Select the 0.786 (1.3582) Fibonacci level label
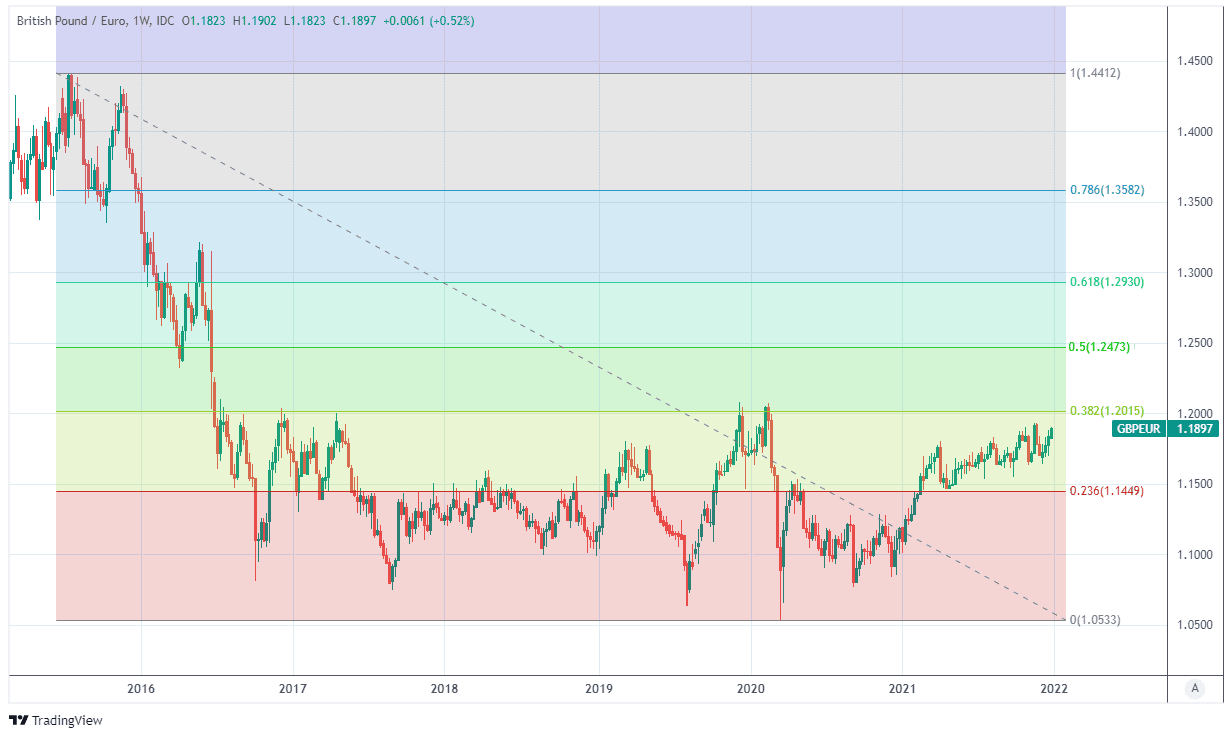 pyautogui.click(x=1107, y=190)
